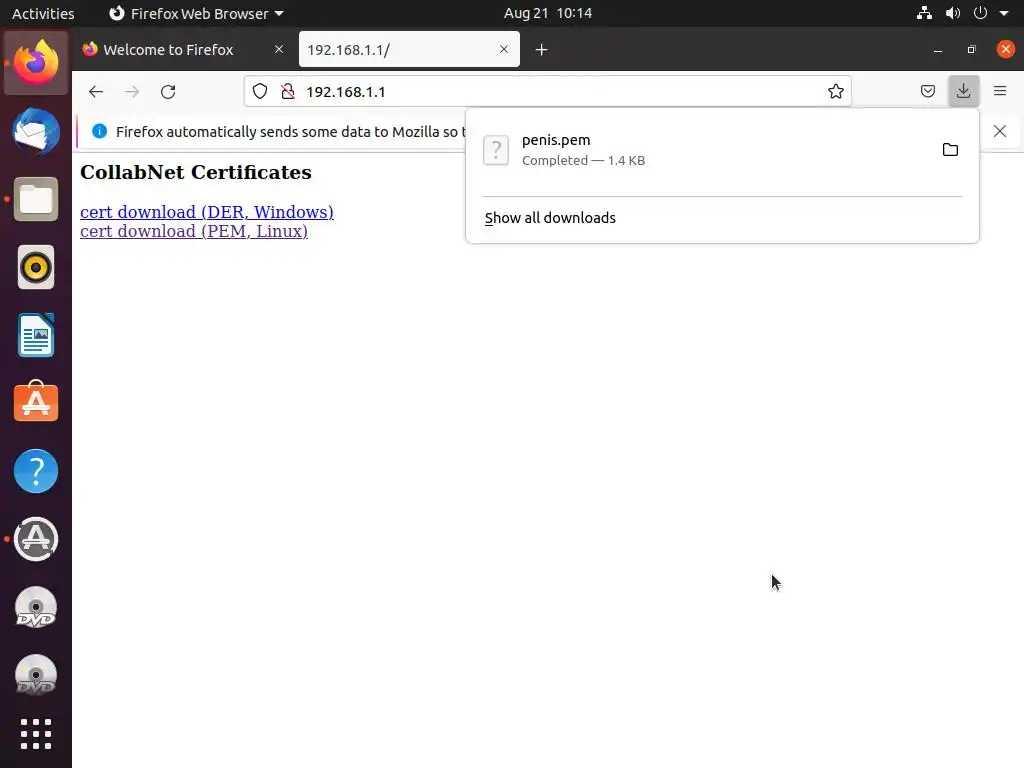Viewport: 1024px width, 768px height.
Task: Click the power icon in top bar
Action: [x=980, y=13]
